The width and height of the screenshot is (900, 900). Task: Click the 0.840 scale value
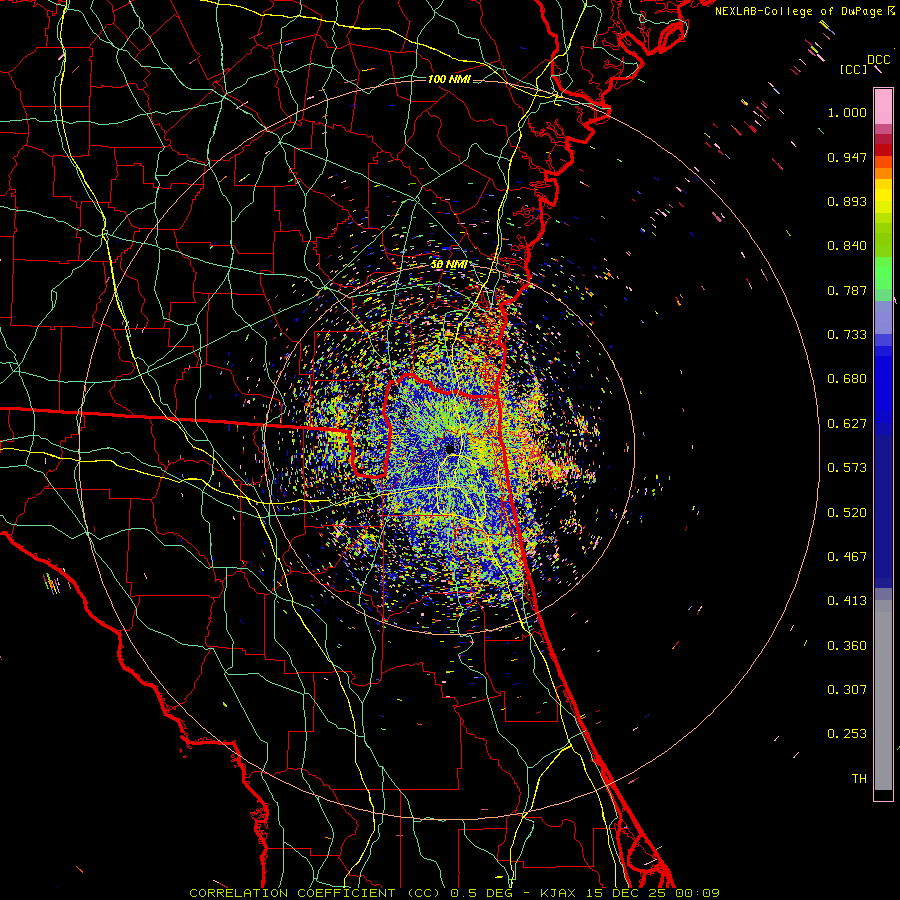(x=847, y=246)
